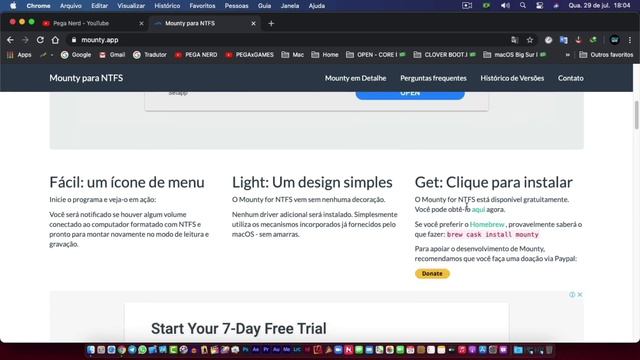Click the red download extension icon
This screenshot has width=640, height=360.
578,40
